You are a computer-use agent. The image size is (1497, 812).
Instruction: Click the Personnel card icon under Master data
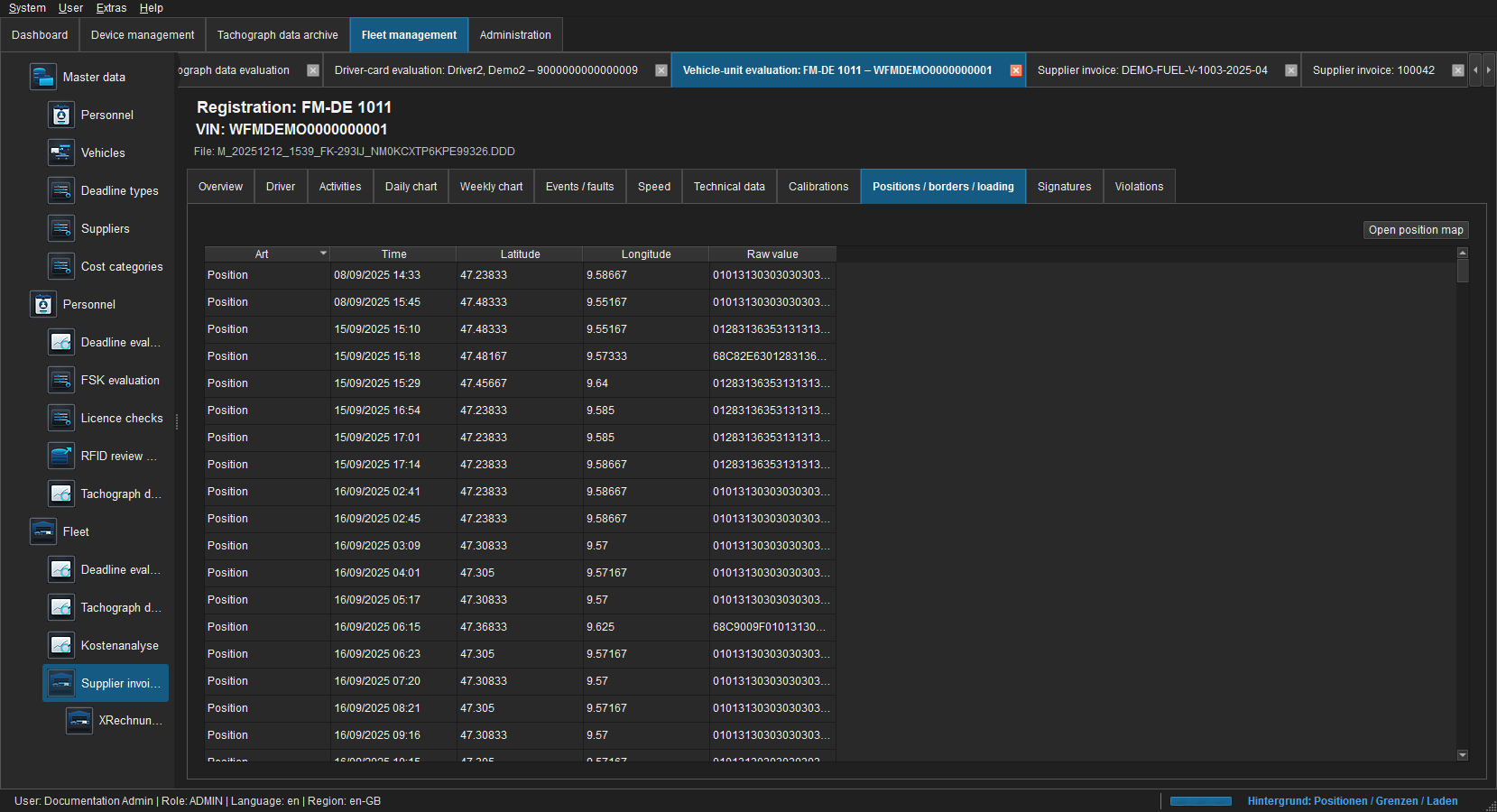60,115
